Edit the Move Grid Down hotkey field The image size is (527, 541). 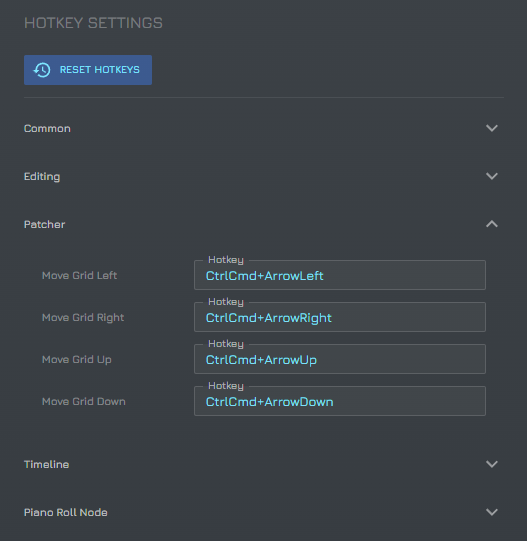coord(340,401)
